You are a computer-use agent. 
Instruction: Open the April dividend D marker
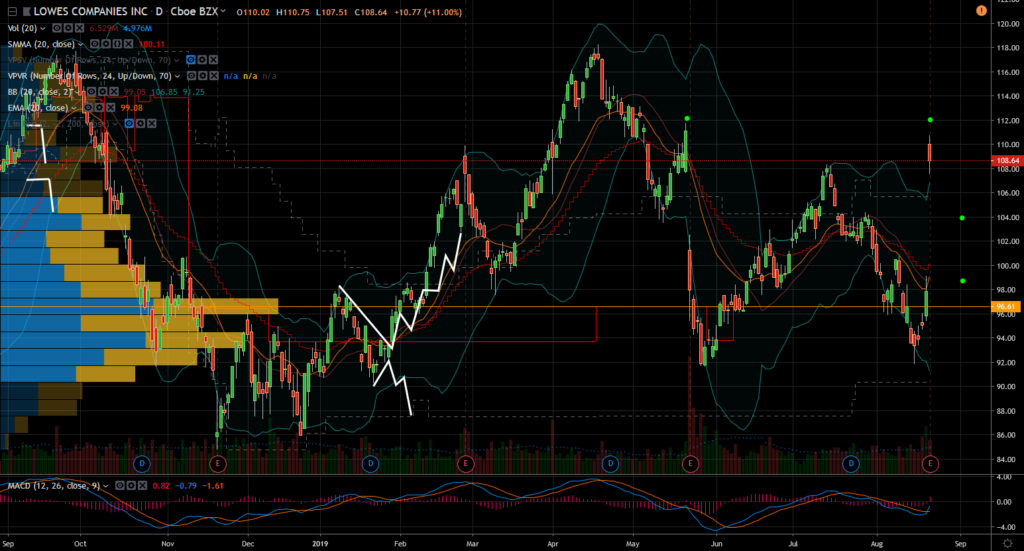coord(610,464)
